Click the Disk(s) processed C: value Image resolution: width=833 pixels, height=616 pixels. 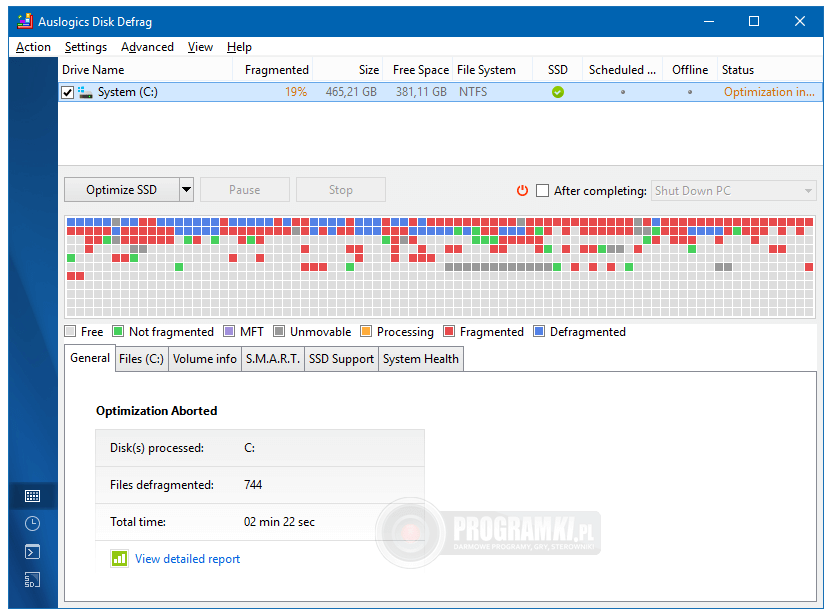pos(249,448)
